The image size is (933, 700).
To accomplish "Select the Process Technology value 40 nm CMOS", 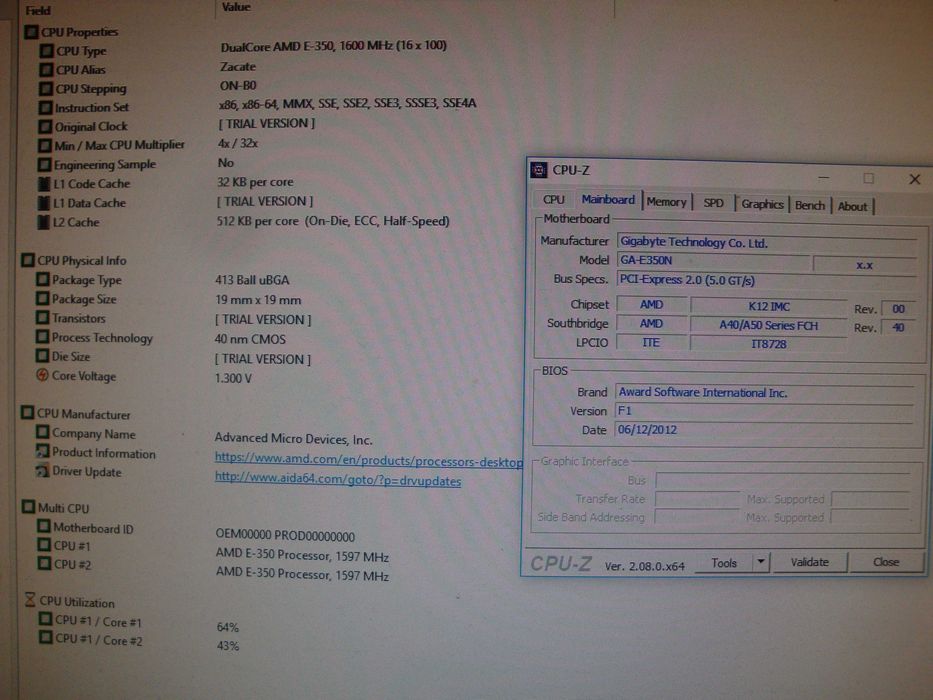I will (250, 339).
